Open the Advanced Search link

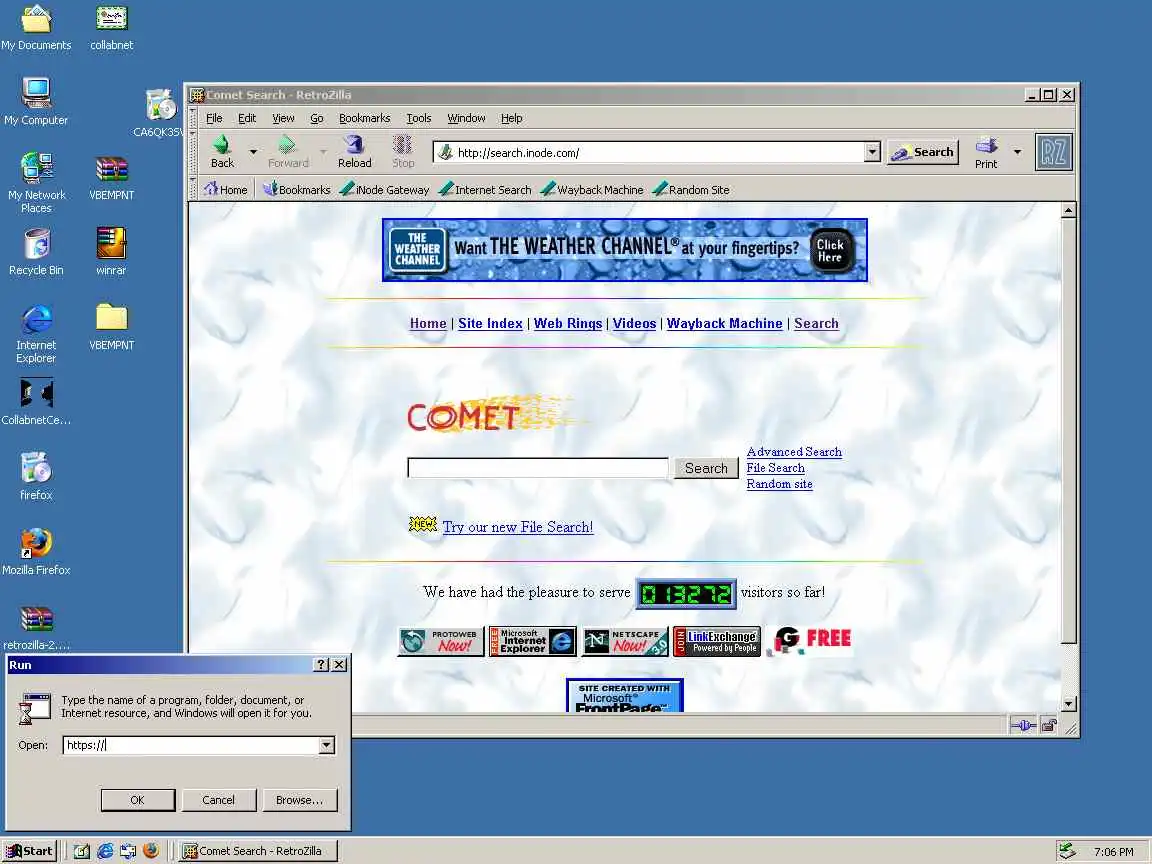[794, 452]
